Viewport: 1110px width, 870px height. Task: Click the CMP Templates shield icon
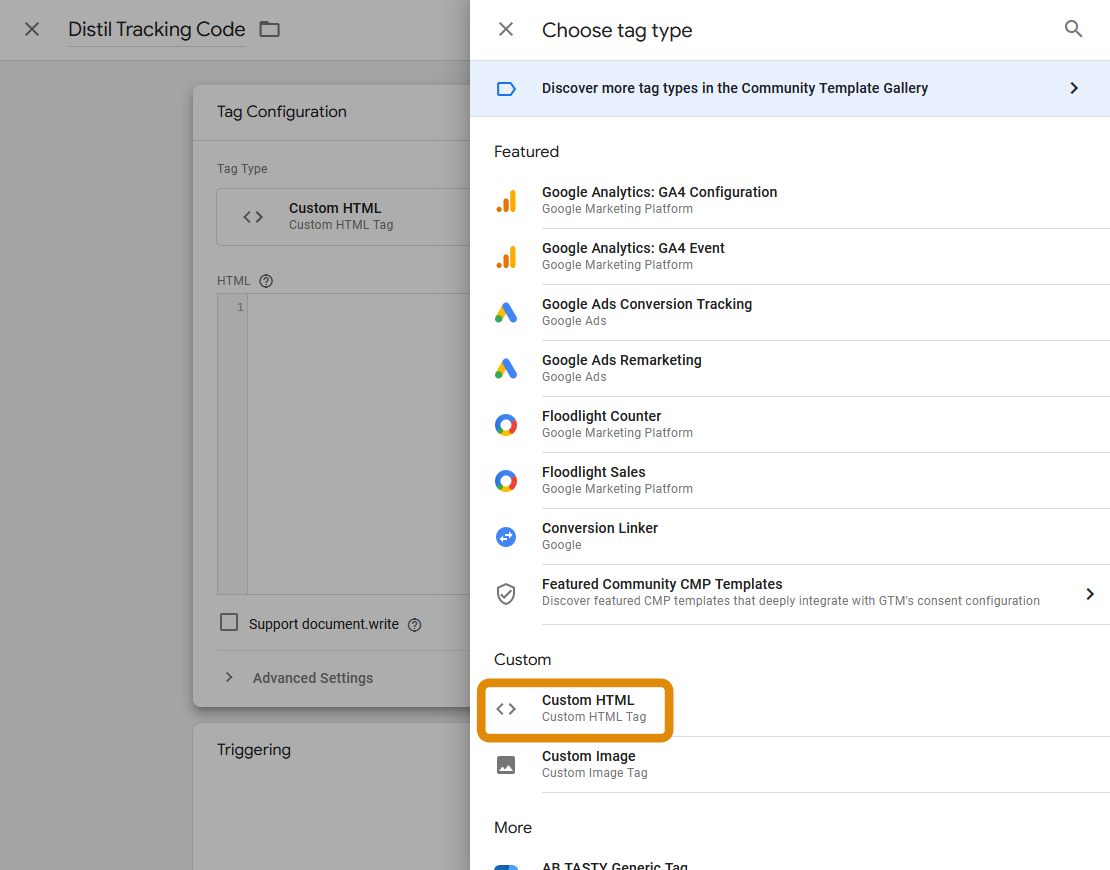tap(506, 594)
